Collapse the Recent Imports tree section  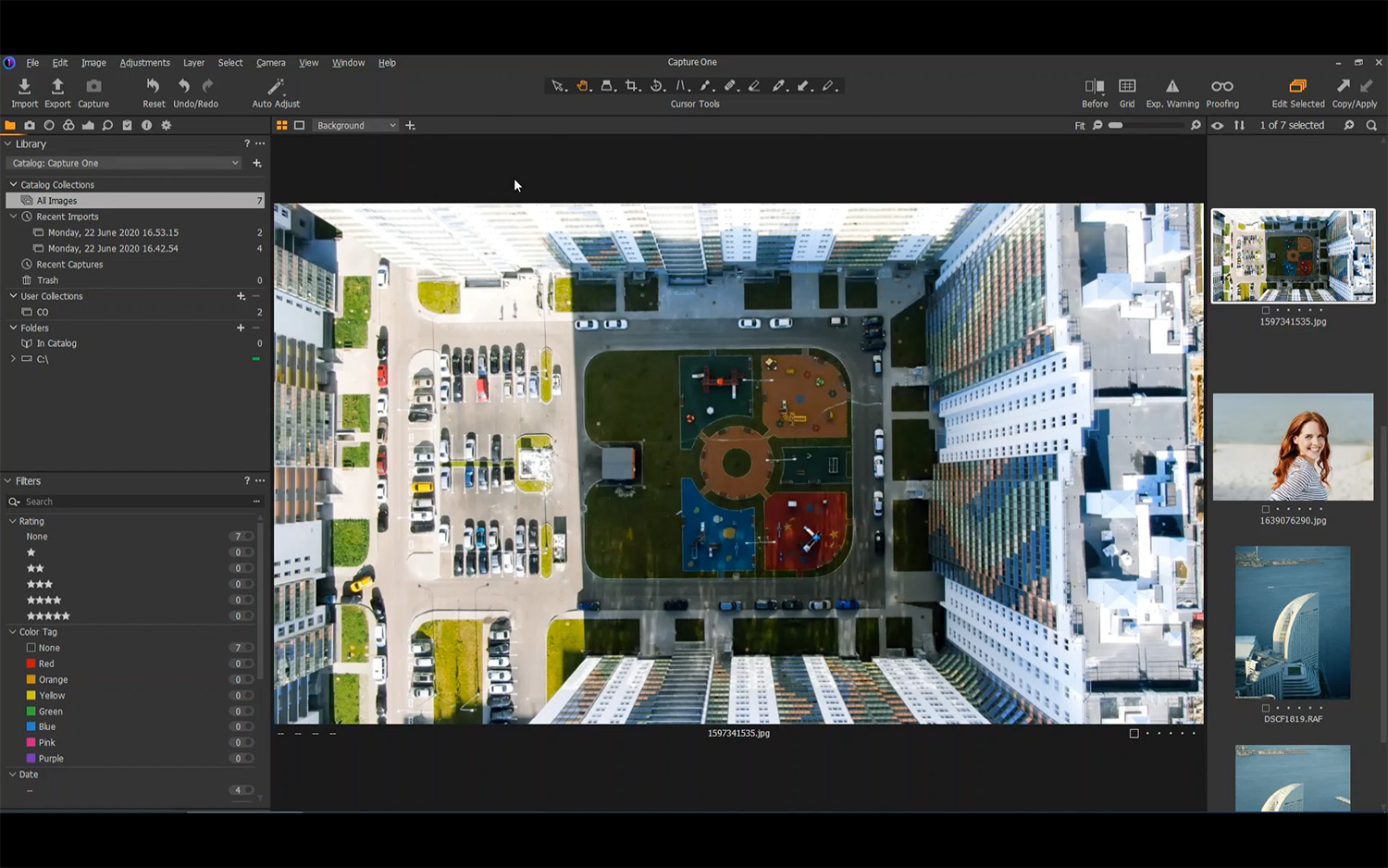[14, 217]
